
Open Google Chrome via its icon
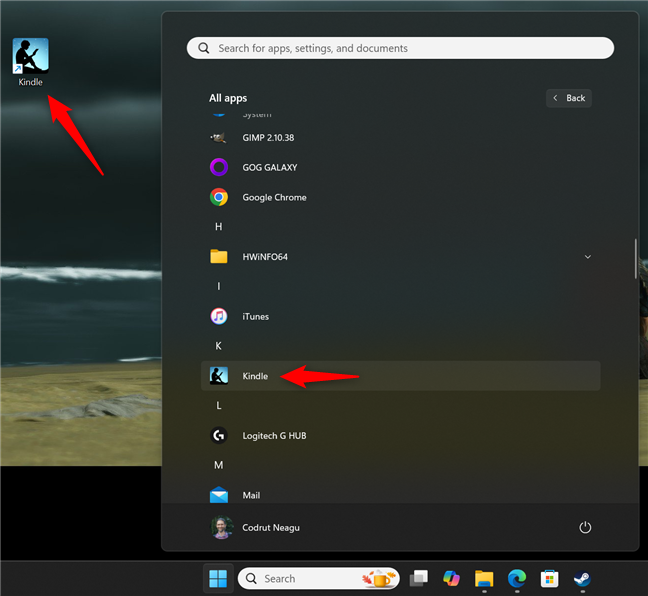click(219, 197)
